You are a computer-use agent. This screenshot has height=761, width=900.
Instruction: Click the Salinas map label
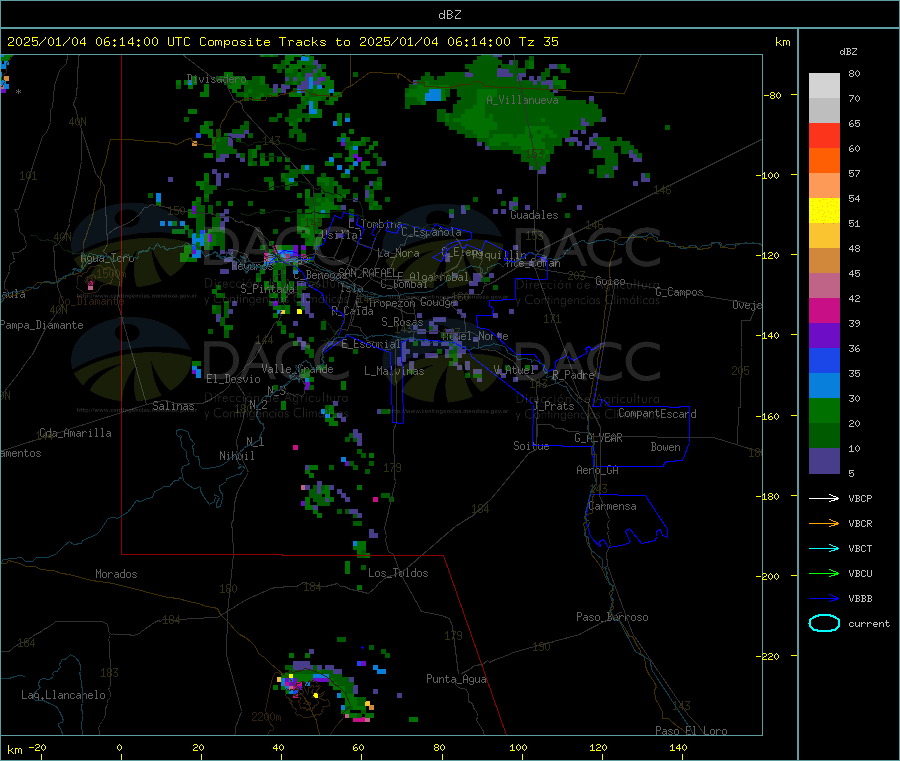(x=173, y=406)
